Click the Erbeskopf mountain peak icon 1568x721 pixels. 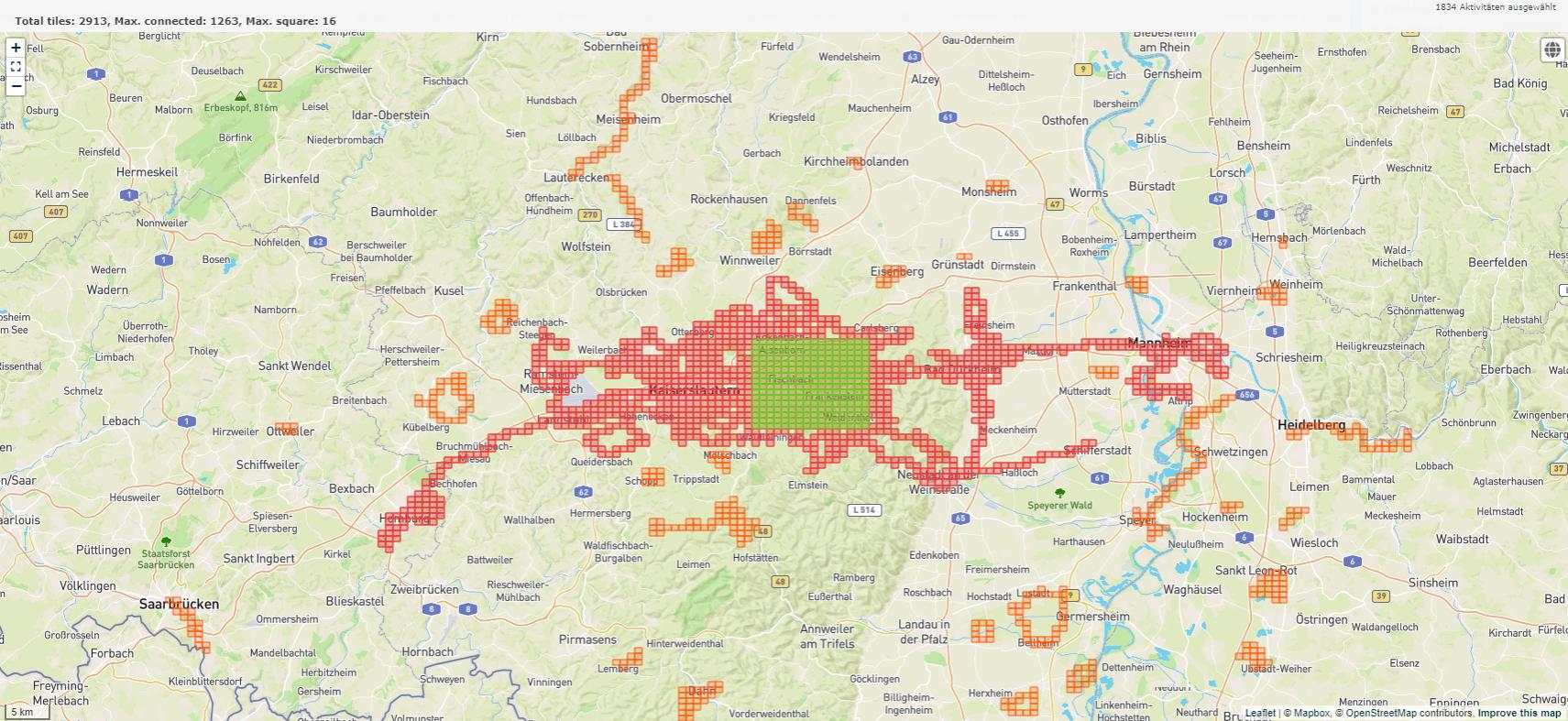[x=240, y=96]
